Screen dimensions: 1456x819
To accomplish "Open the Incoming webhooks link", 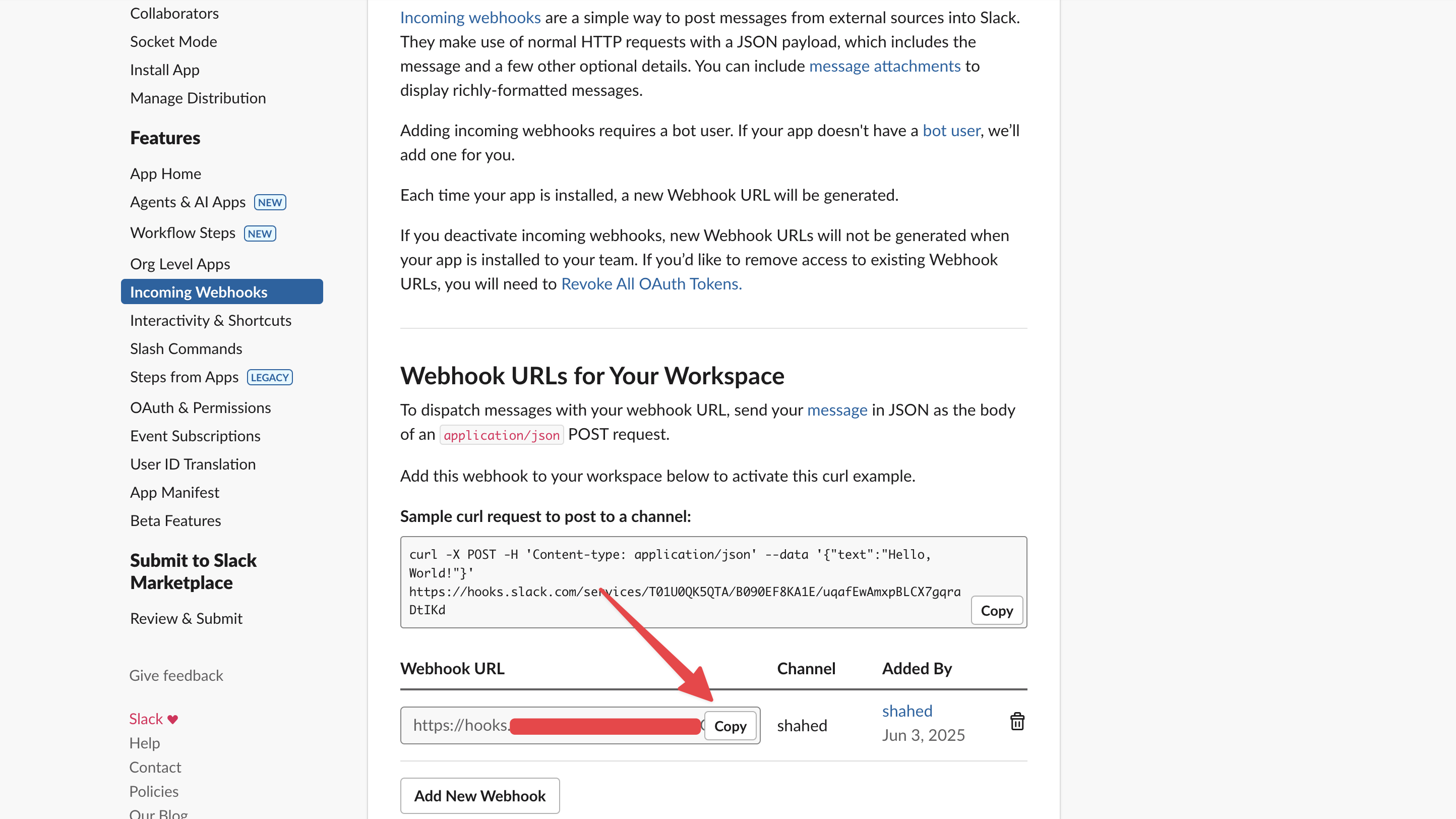I will (x=470, y=17).
